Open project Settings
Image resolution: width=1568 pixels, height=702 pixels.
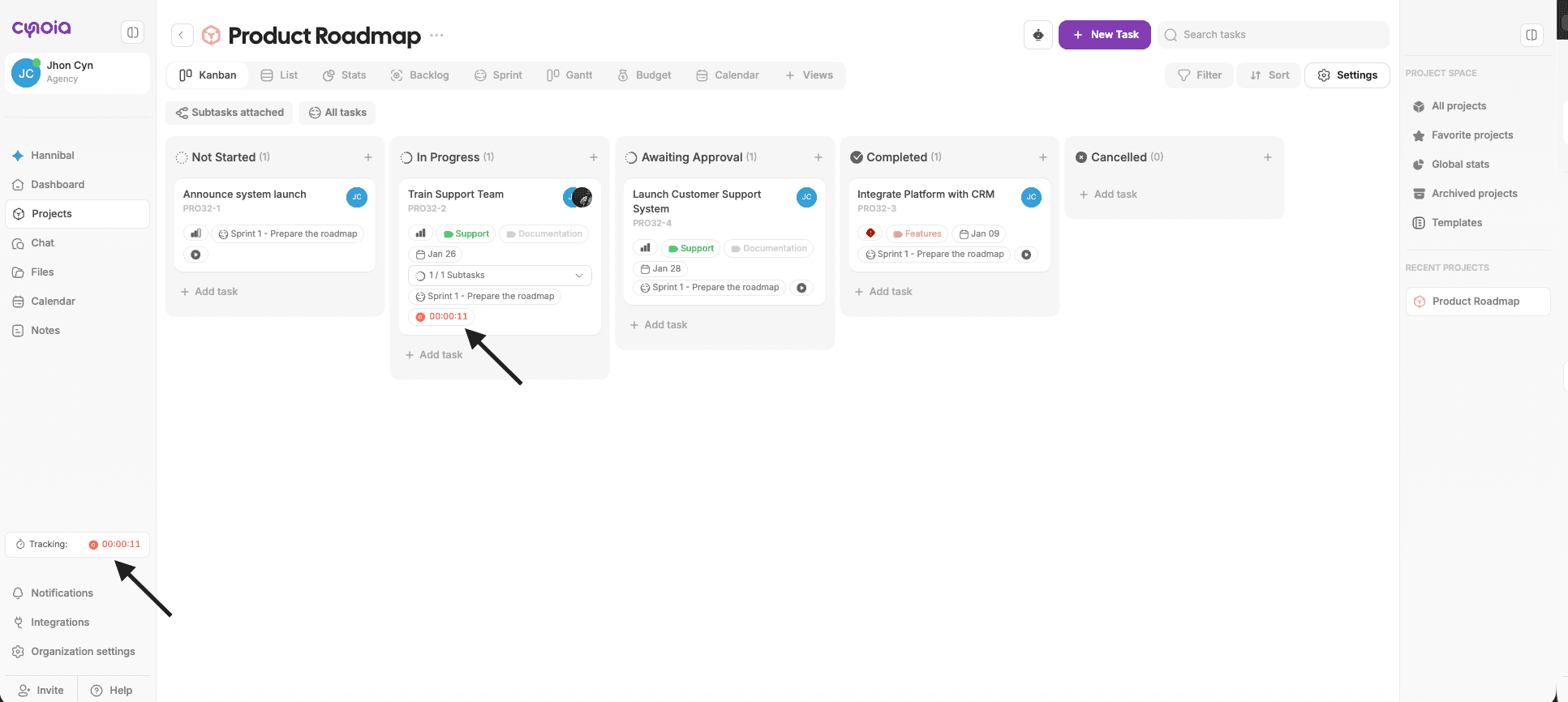[1347, 75]
